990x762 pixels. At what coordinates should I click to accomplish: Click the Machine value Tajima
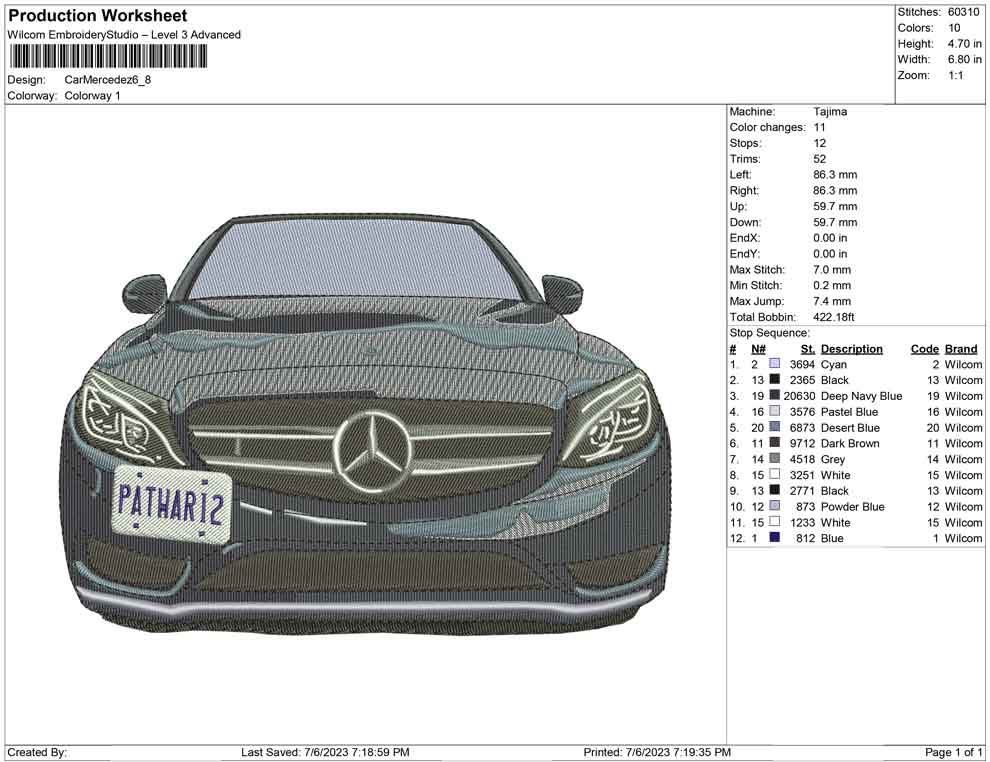point(830,112)
